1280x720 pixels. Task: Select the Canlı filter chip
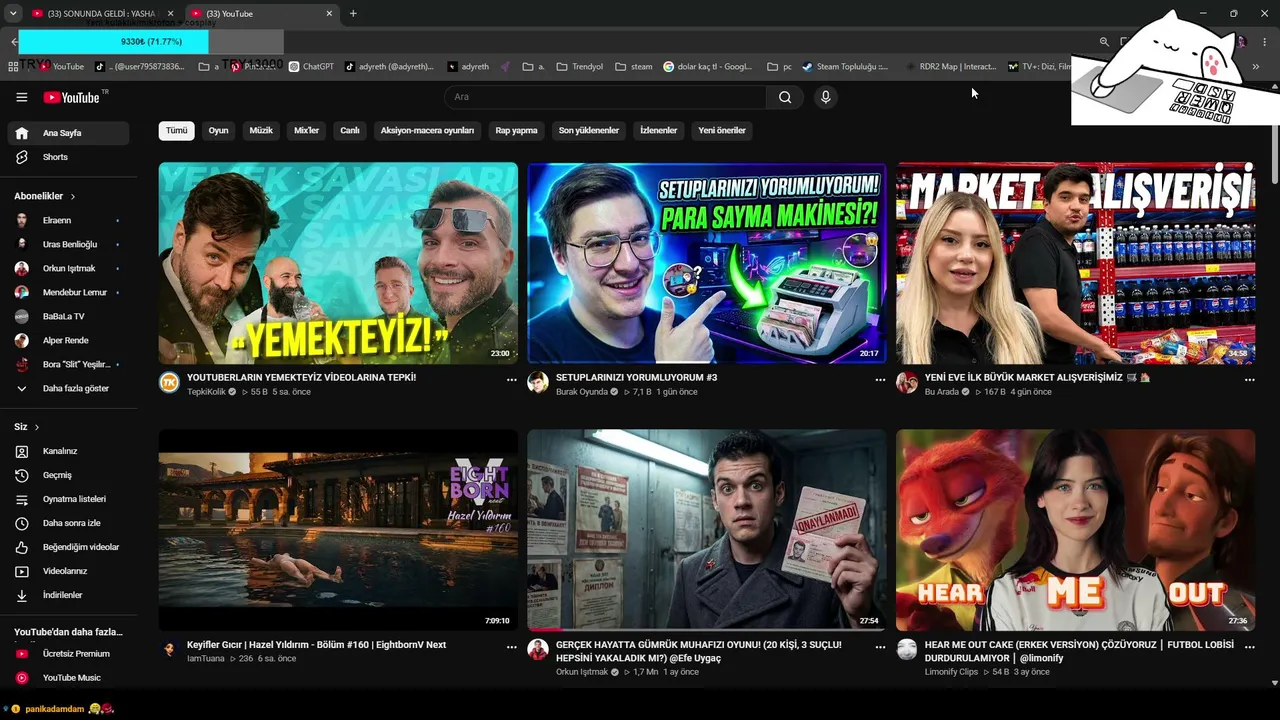(x=349, y=131)
